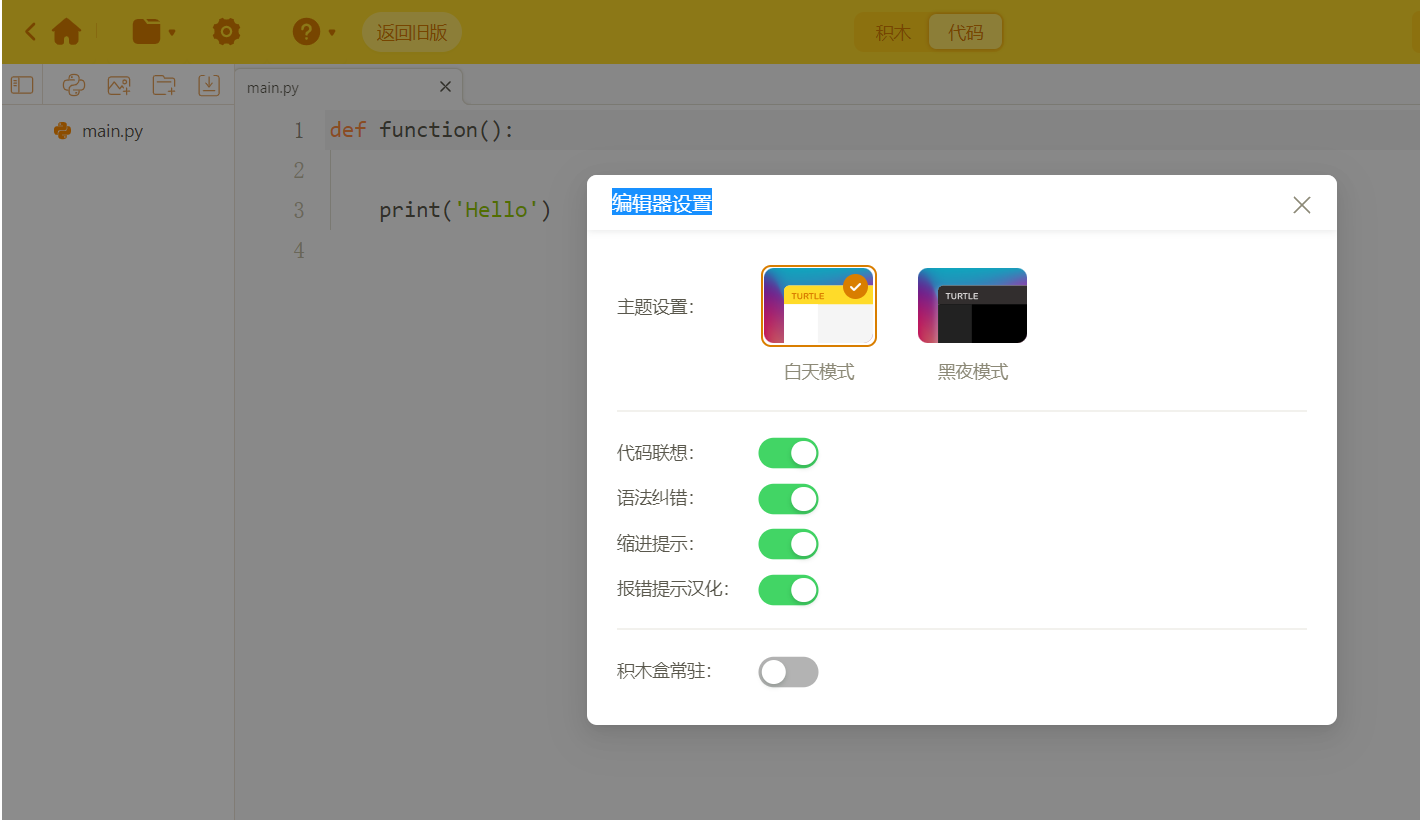Select the main.py editor tab
The image size is (1420, 820).
tap(349, 87)
